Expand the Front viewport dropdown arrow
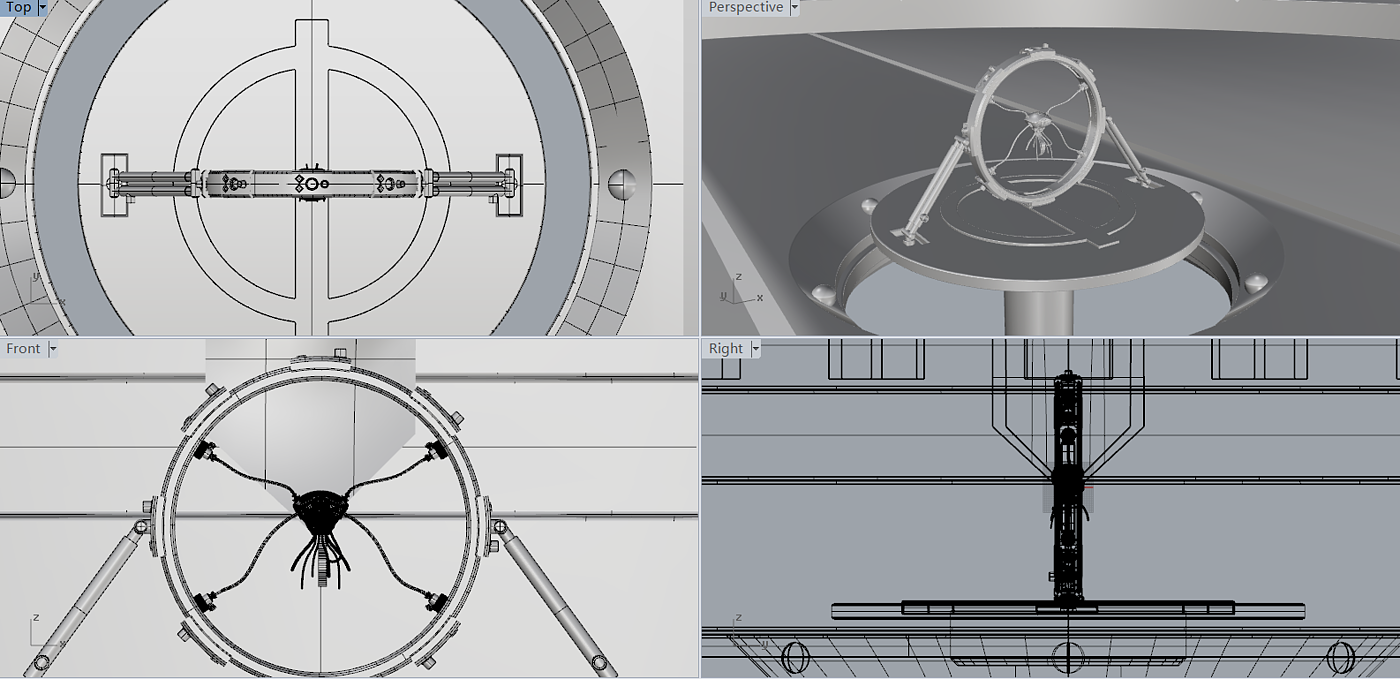 pyautogui.click(x=53, y=349)
